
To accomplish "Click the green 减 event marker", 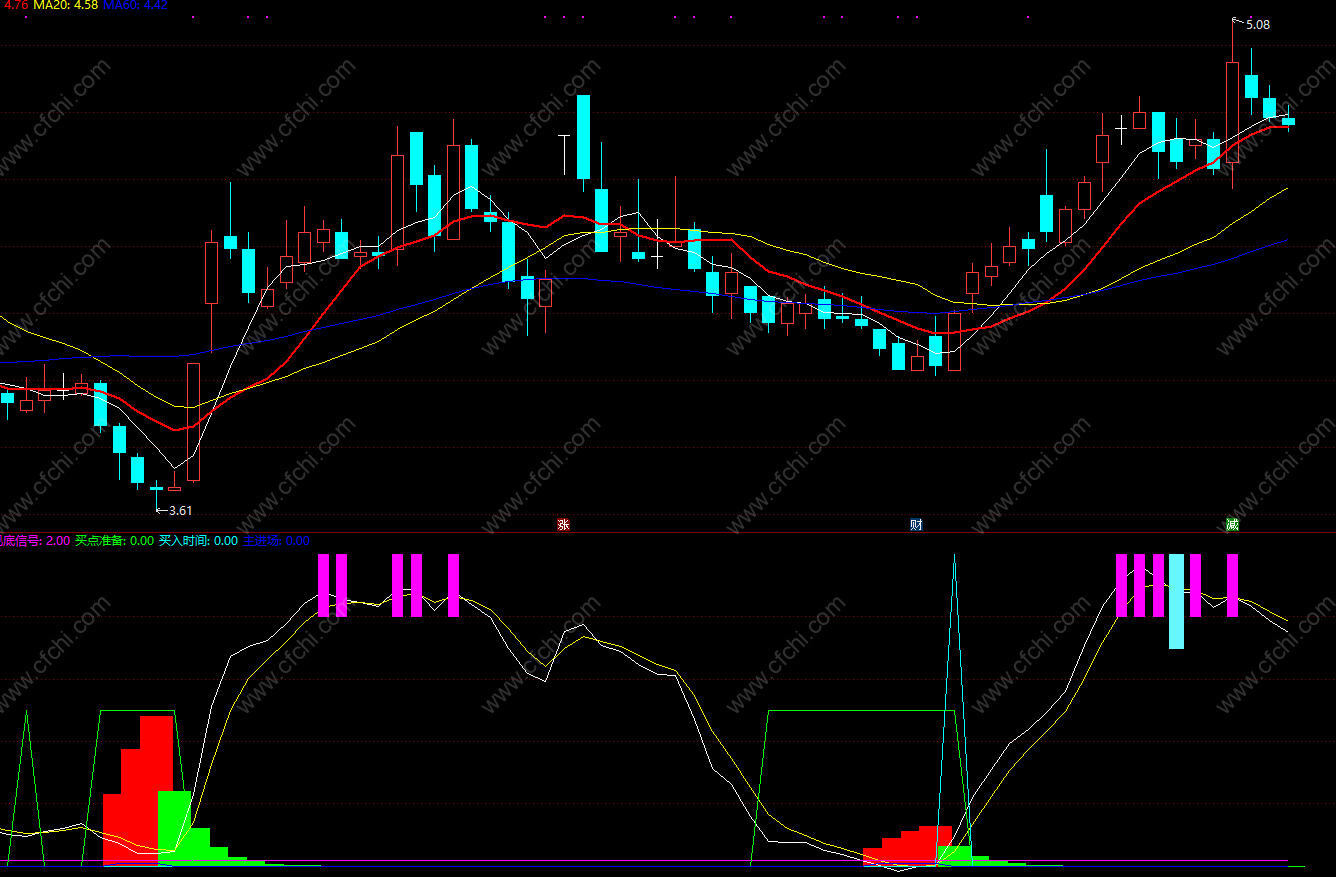I will [x=1232, y=524].
